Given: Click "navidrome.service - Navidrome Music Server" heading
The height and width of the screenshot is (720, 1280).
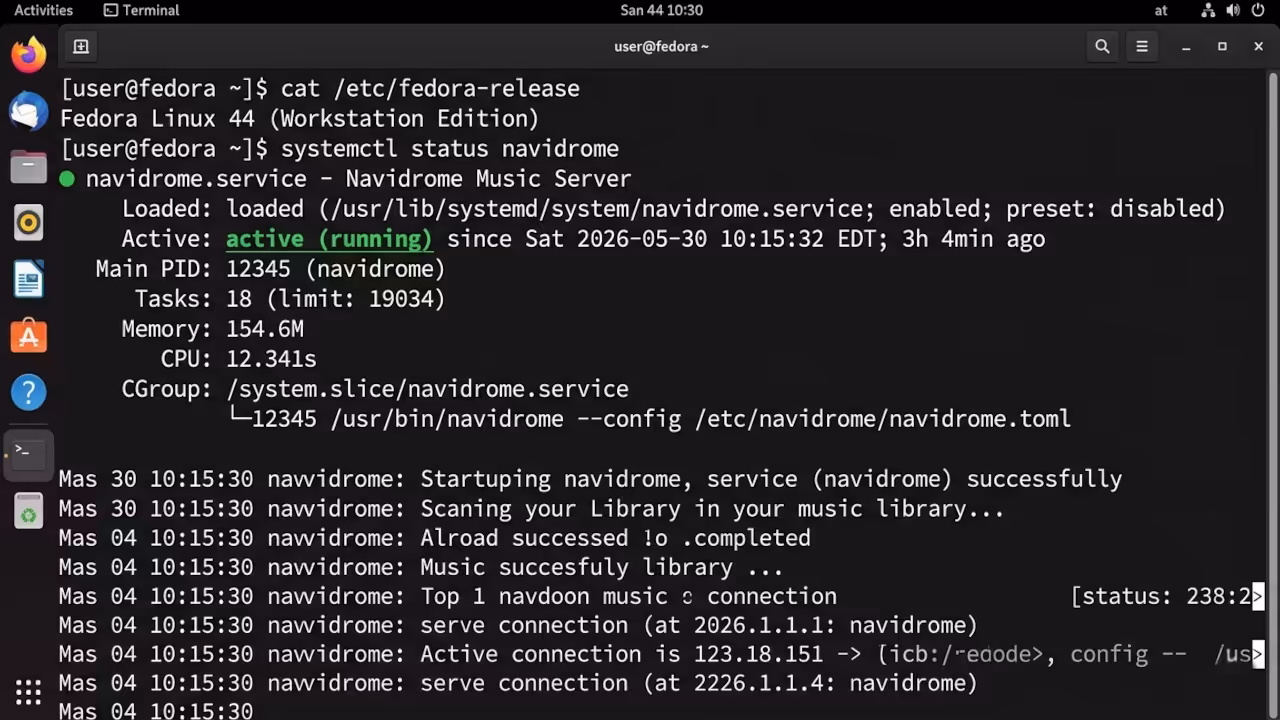Looking at the screenshot, I should pyautogui.click(x=358, y=179).
